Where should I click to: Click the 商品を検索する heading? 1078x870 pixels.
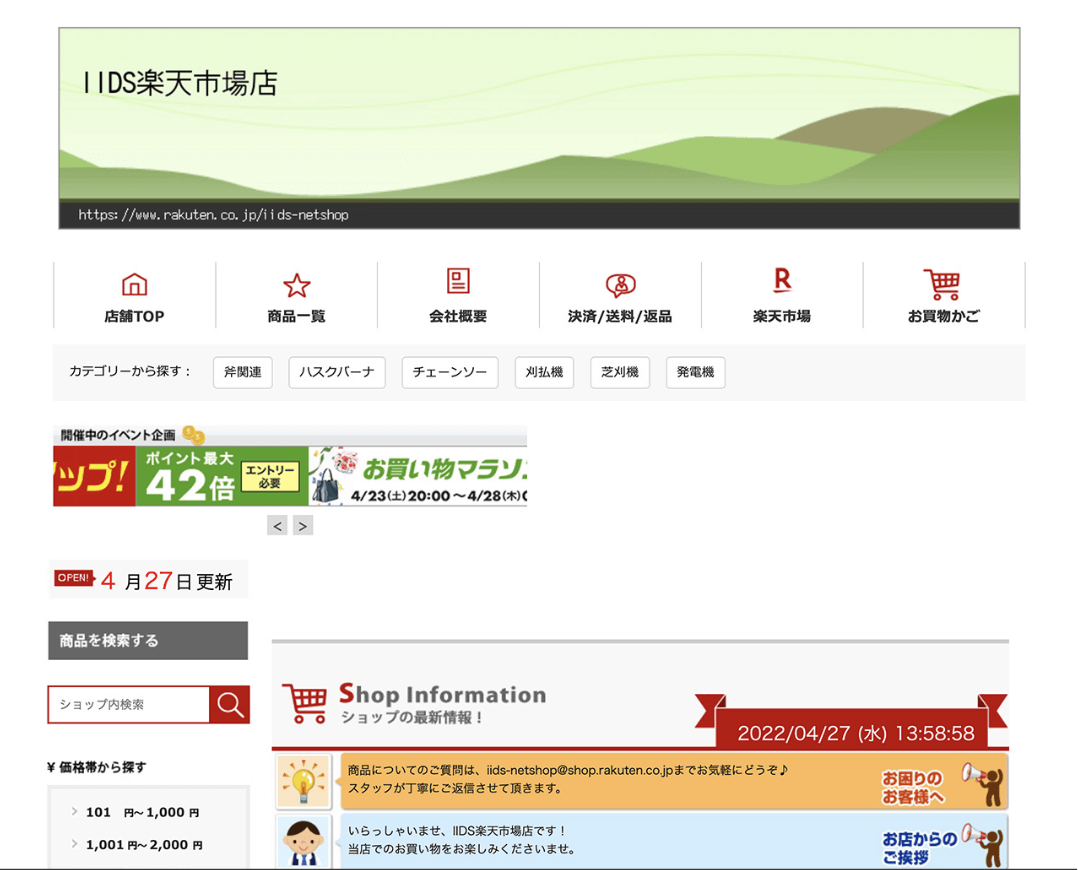point(148,640)
